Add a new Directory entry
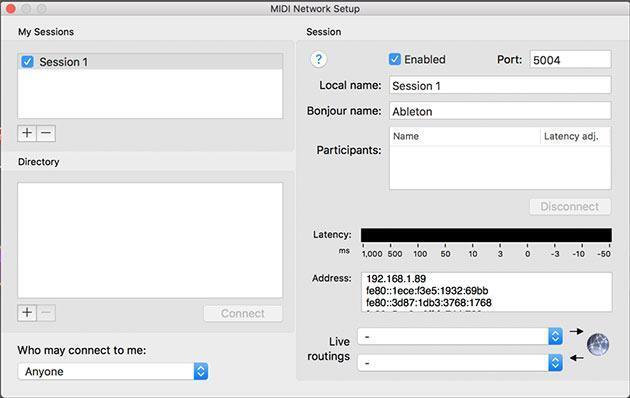This screenshot has height=398, width=630. 27,312
